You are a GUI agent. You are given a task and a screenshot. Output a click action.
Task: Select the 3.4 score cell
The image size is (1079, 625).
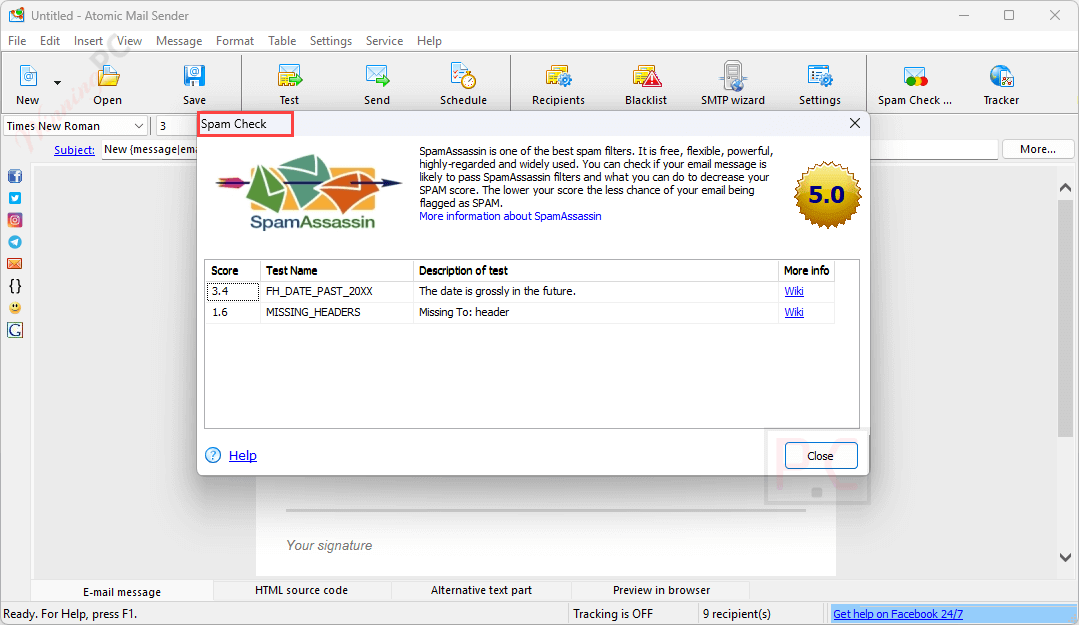click(x=233, y=291)
